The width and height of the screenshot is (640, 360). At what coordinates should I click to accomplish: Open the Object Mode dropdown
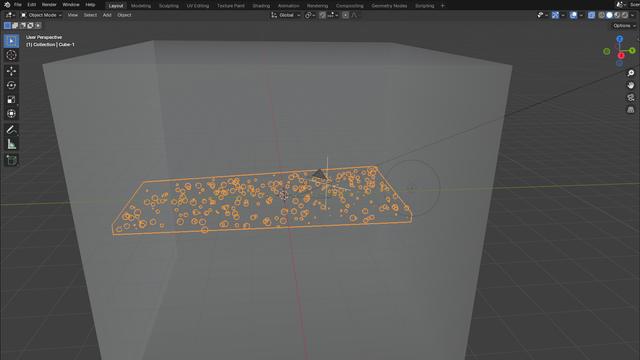click(41, 15)
